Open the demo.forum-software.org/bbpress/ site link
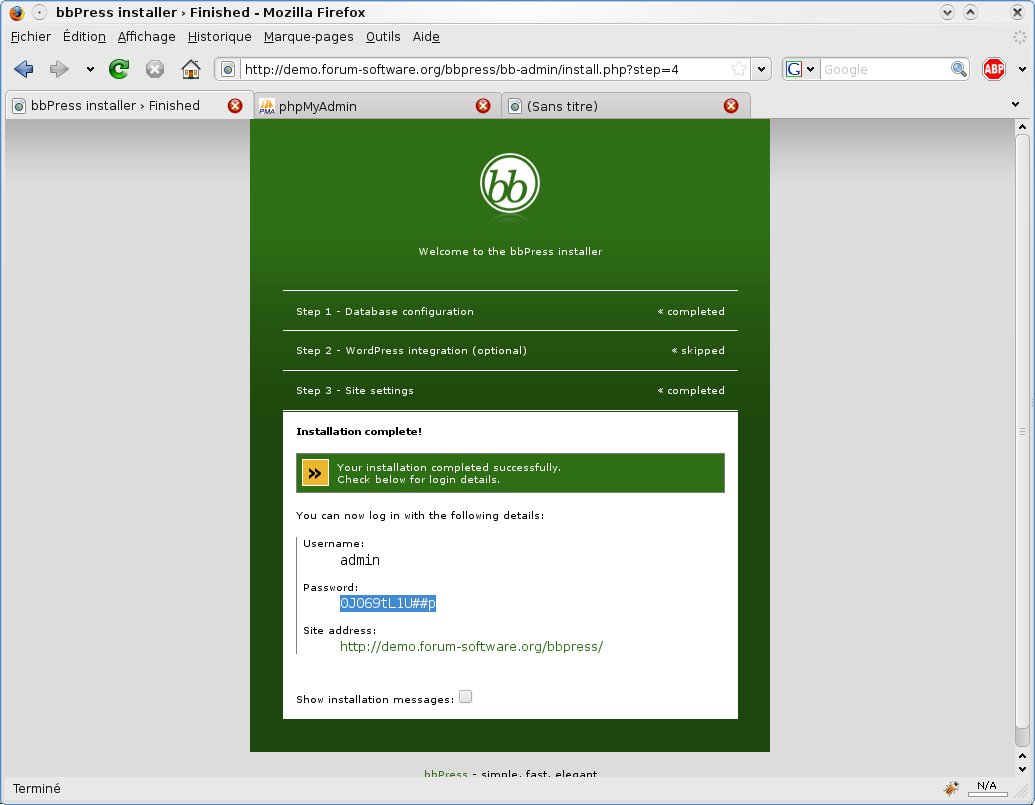1035x805 pixels. click(471, 647)
